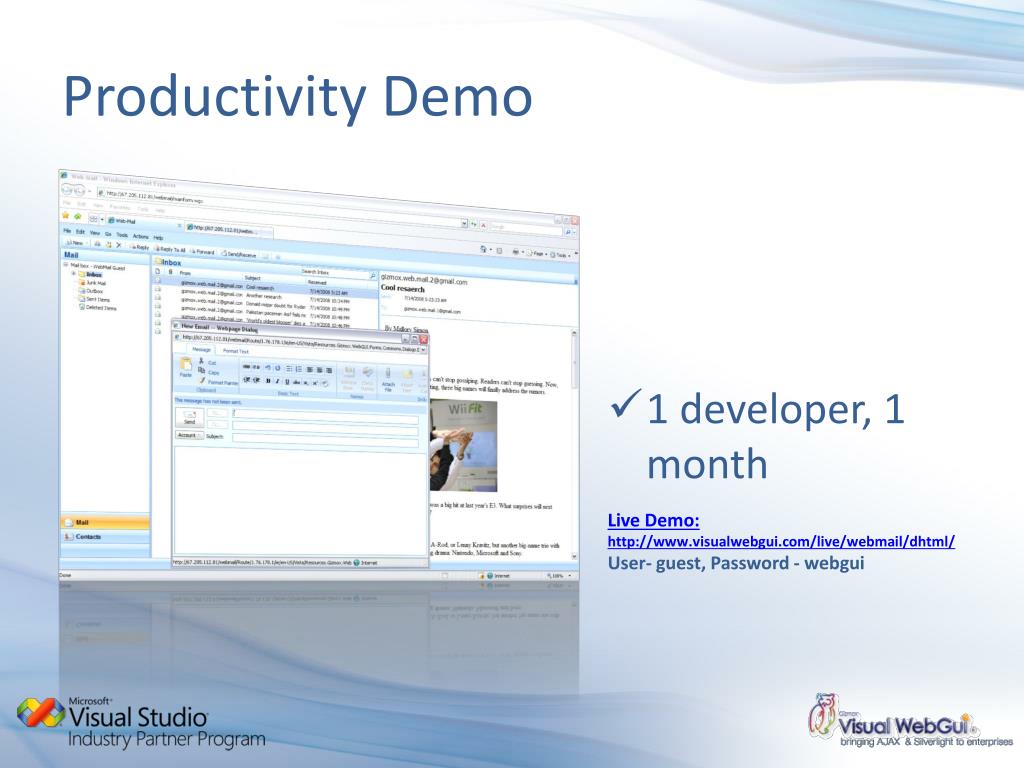Switch to the Format Text ribbon tab
The height and width of the screenshot is (768, 1024).
pos(235,351)
